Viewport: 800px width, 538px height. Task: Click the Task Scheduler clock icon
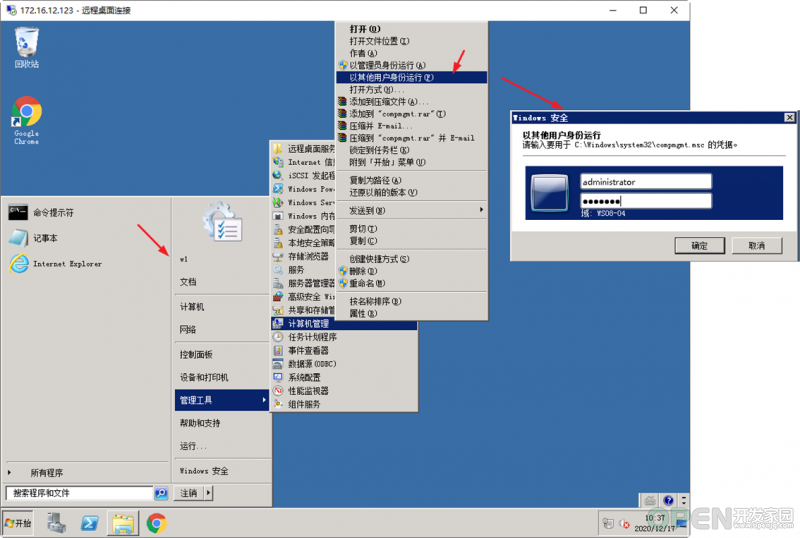(278, 337)
